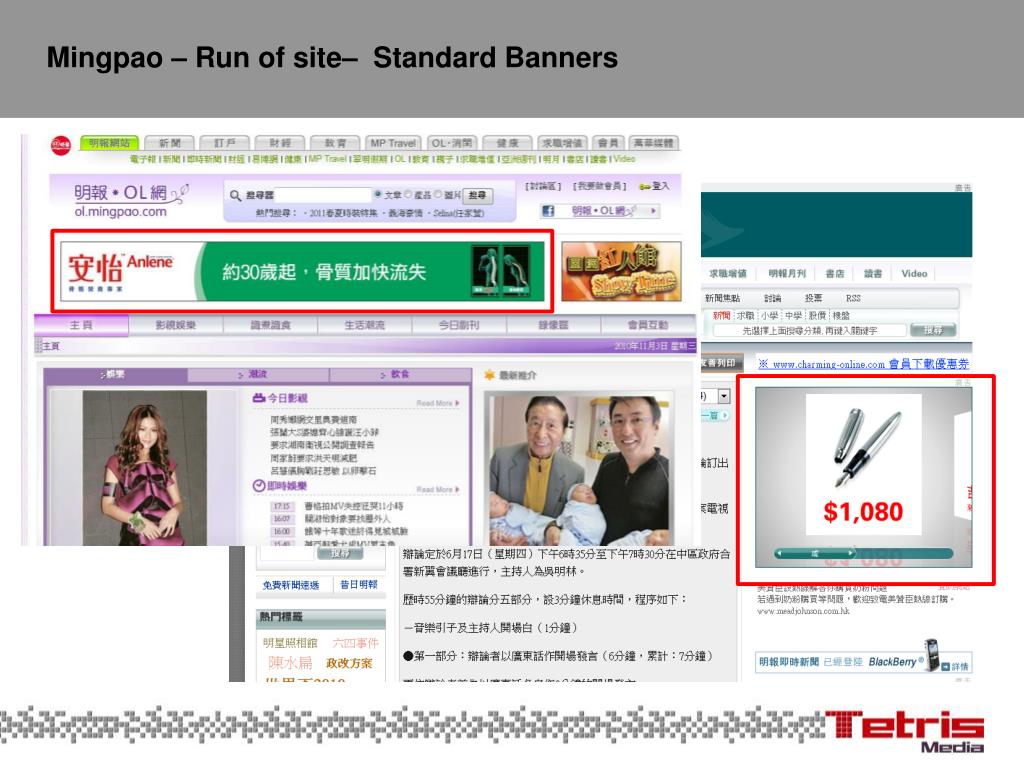Click the 政改方案 hot tag

point(349,664)
